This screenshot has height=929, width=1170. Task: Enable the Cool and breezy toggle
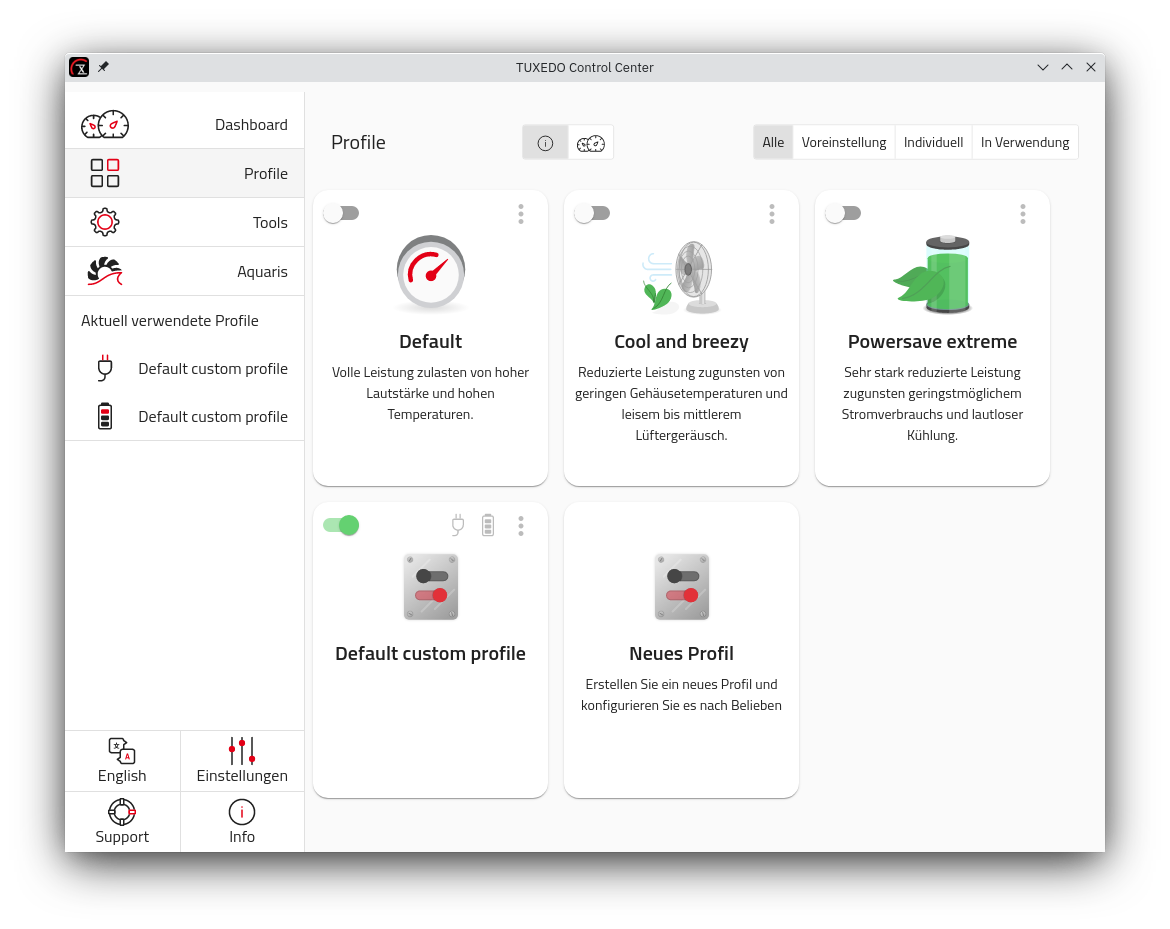point(592,213)
